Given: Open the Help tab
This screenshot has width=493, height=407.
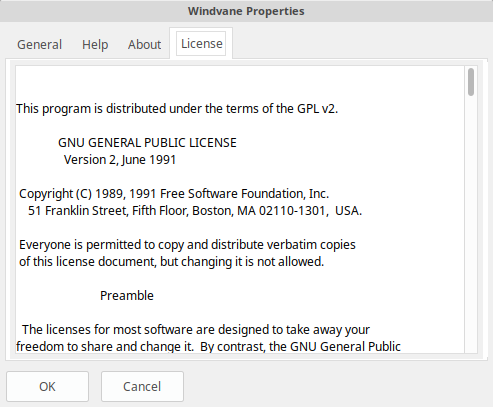Looking at the screenshot, I should pyautogui.click(x=95, y=44).
